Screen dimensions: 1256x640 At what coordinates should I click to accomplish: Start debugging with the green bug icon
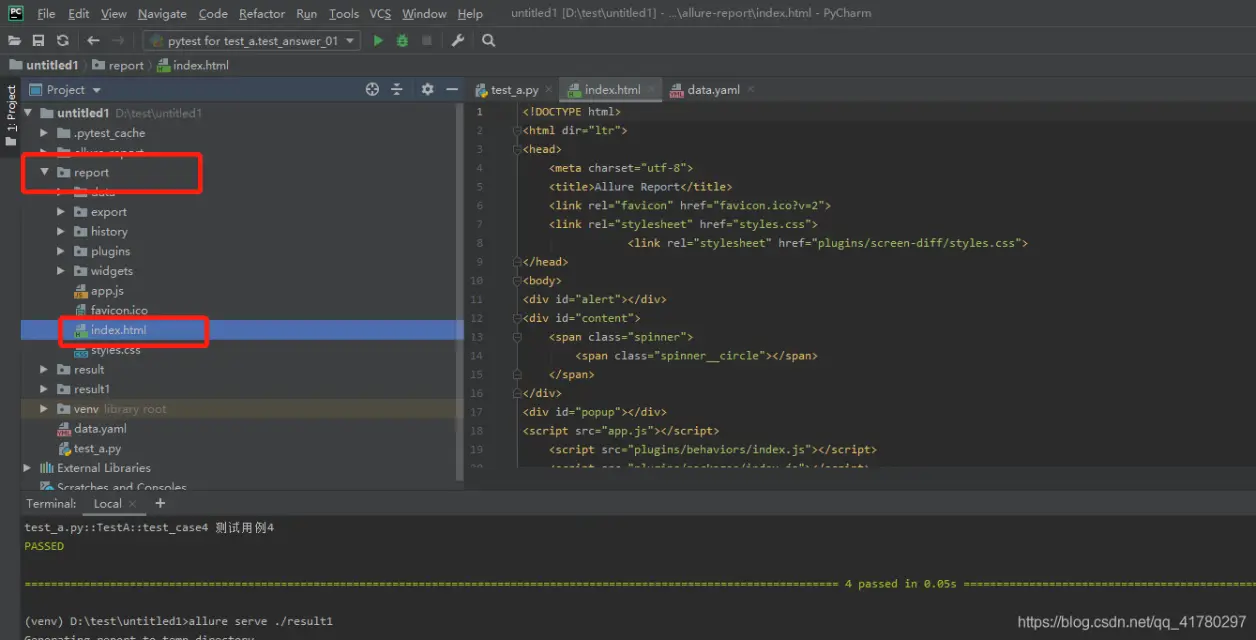pos(402,40)
